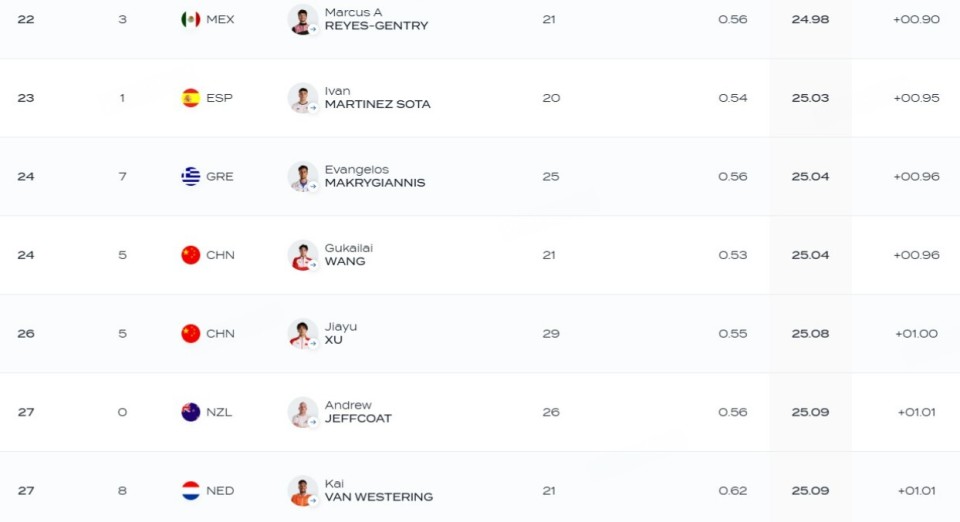The width and height of the screenshot is (960, 522).
Task: Click Netherlands flag icon beside NED
Action: 191,490
